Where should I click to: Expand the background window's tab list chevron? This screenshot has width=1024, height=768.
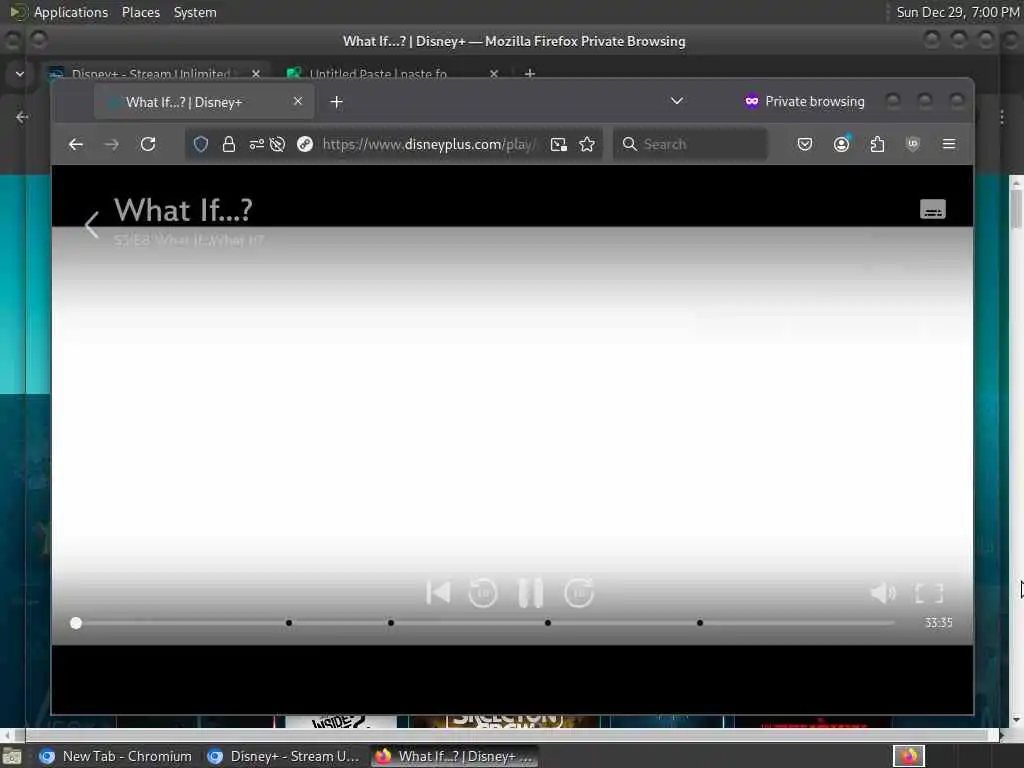click(x=20, y=74)
